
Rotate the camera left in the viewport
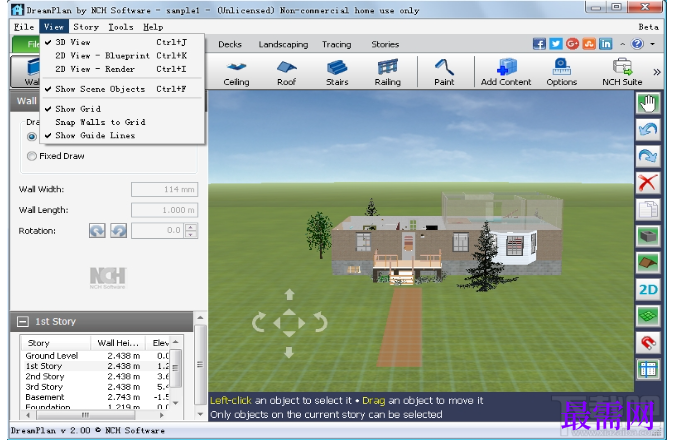pyautogui.click(x=258, y=322)
